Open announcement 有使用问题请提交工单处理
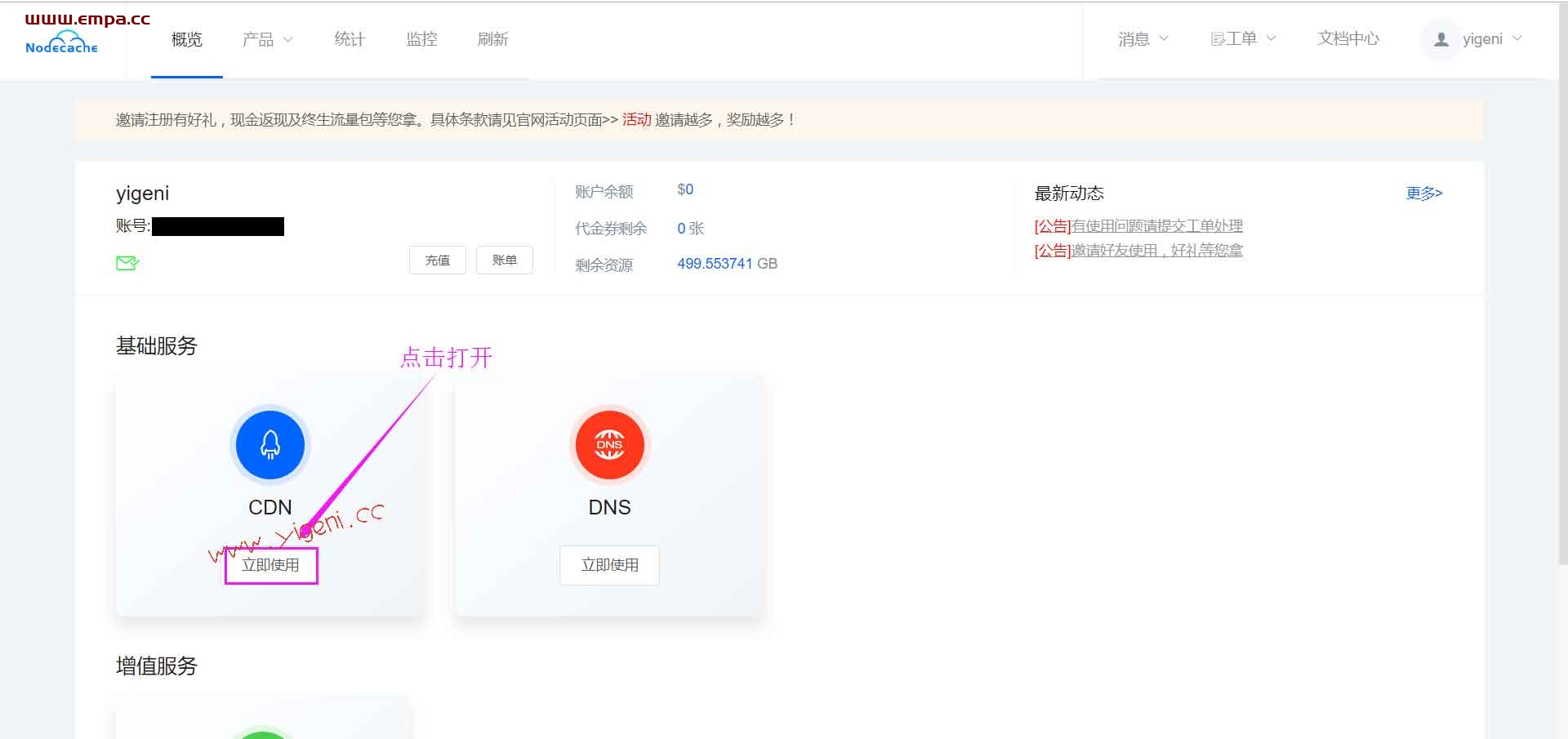1568x739 pixels. (1156, 225)
